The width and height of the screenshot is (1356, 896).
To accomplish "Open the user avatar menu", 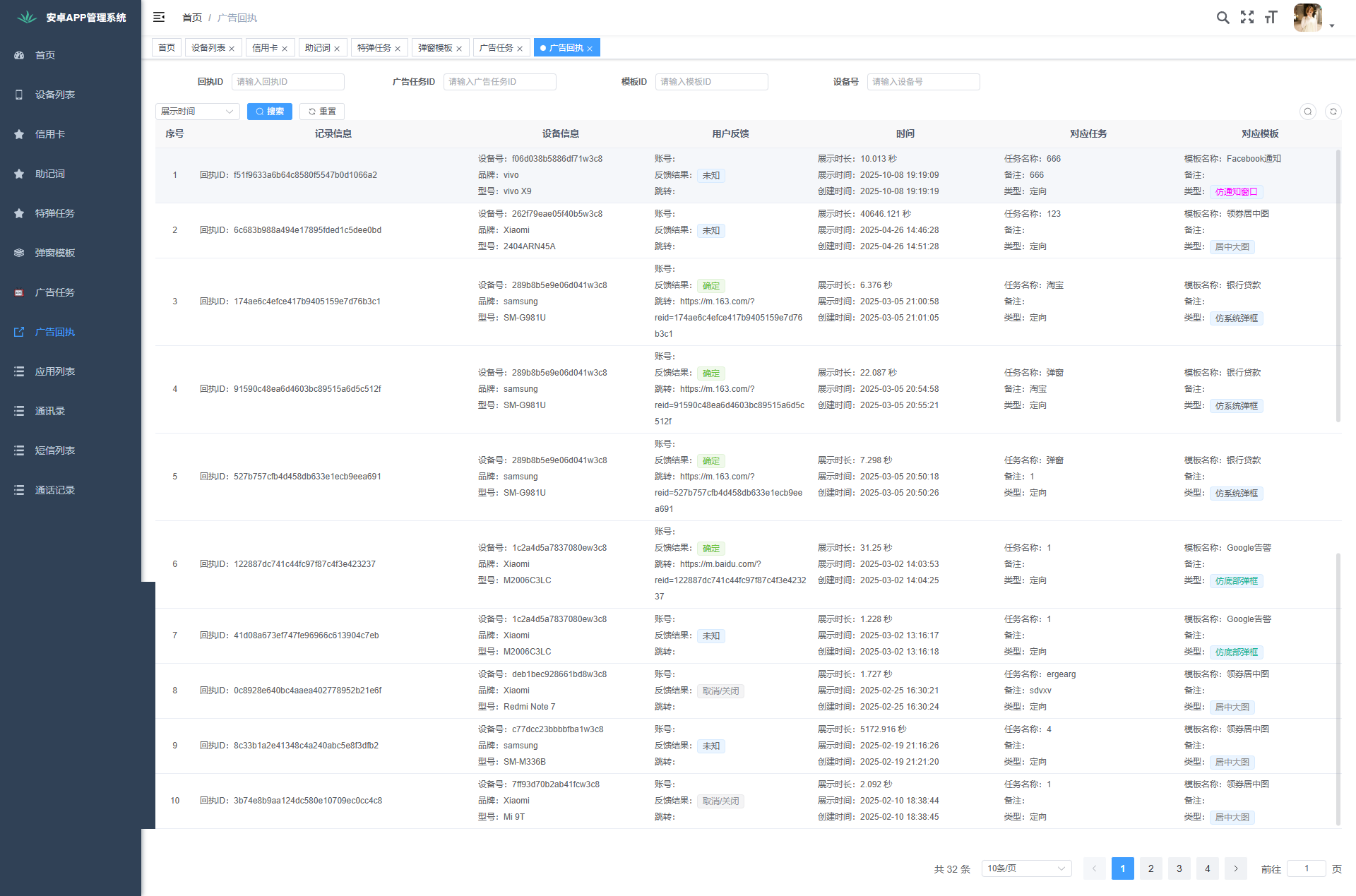I will click(x=1307, y=18).
